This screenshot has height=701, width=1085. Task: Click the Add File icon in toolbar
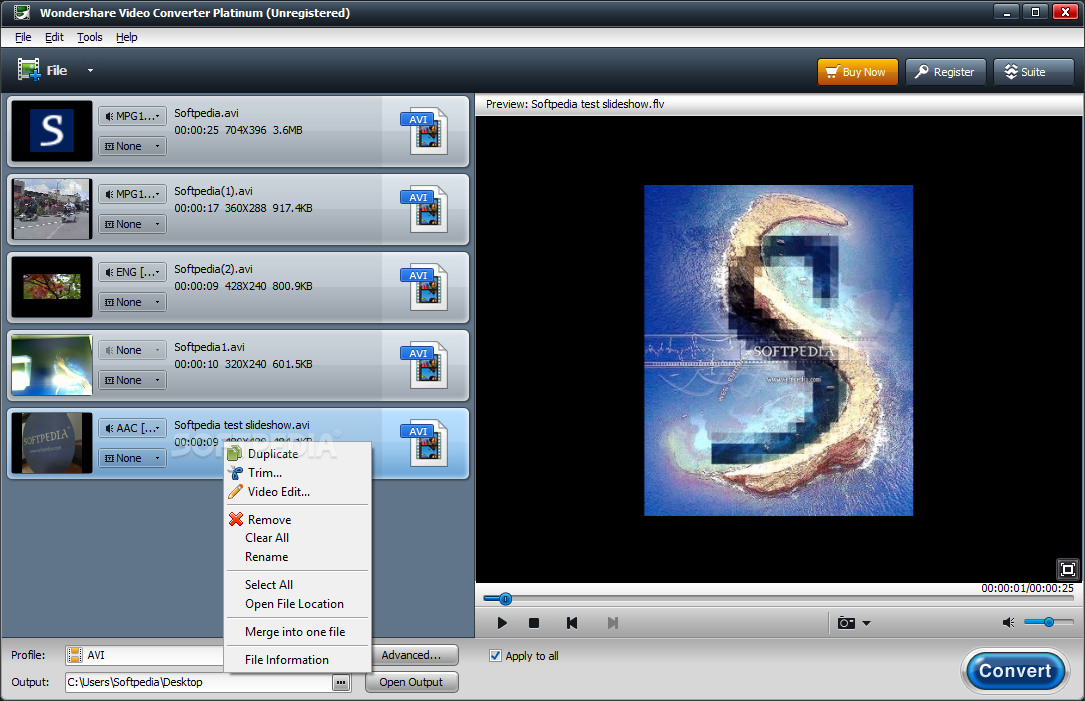29,70
